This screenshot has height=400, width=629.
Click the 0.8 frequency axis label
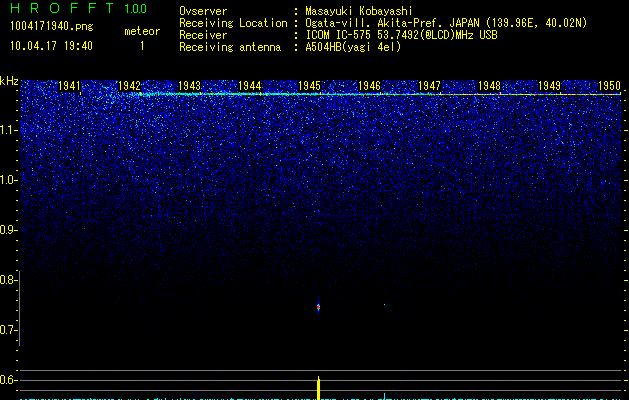pyautogui.click(x=8, y=280)
